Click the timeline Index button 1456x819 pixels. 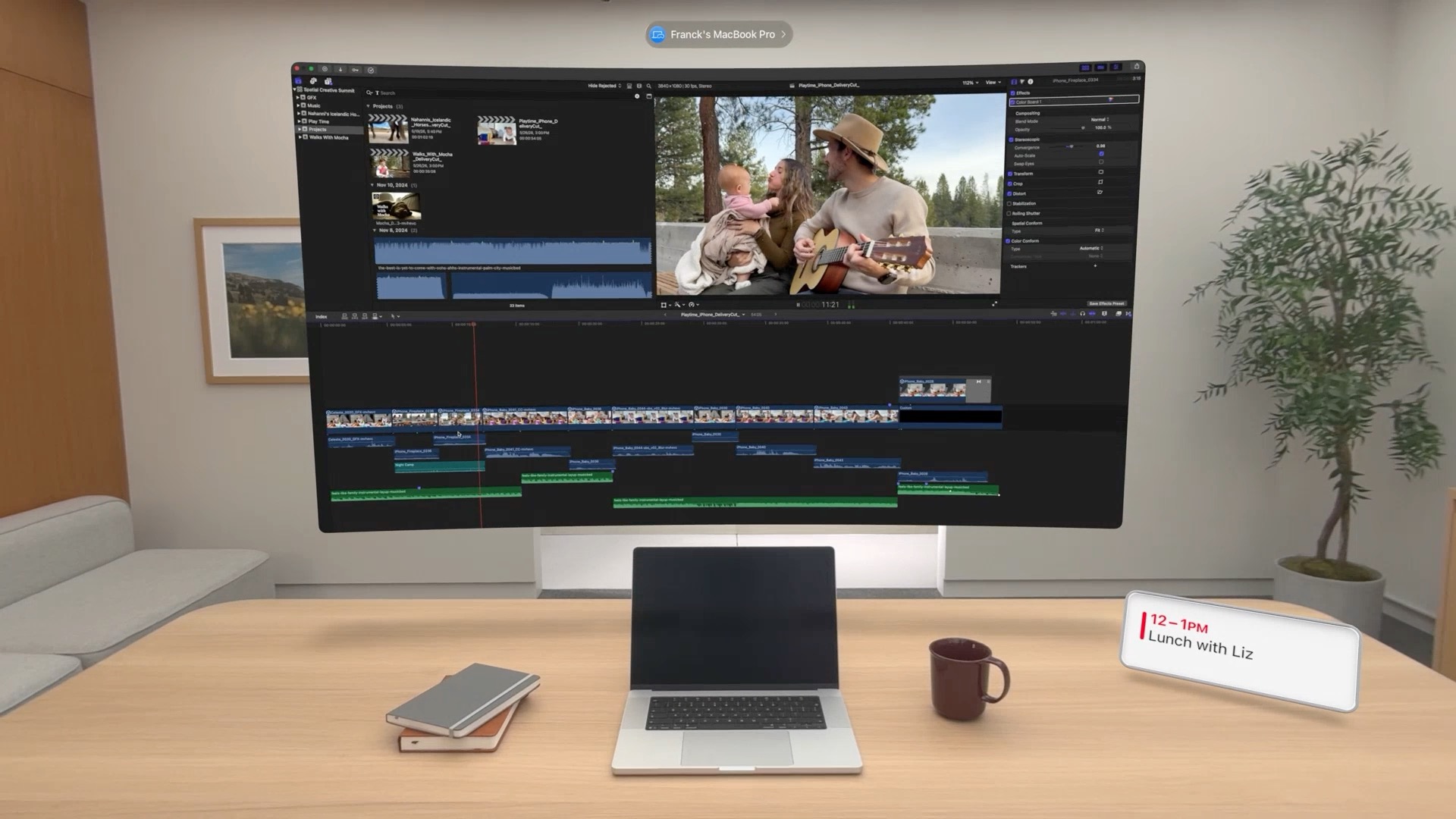click(x=321, y=316)
